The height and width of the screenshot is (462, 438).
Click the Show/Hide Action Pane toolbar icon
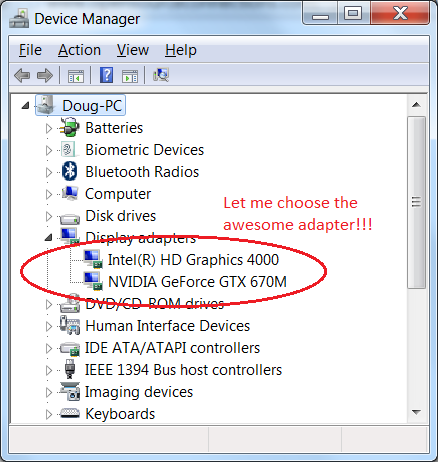[130, 76]
